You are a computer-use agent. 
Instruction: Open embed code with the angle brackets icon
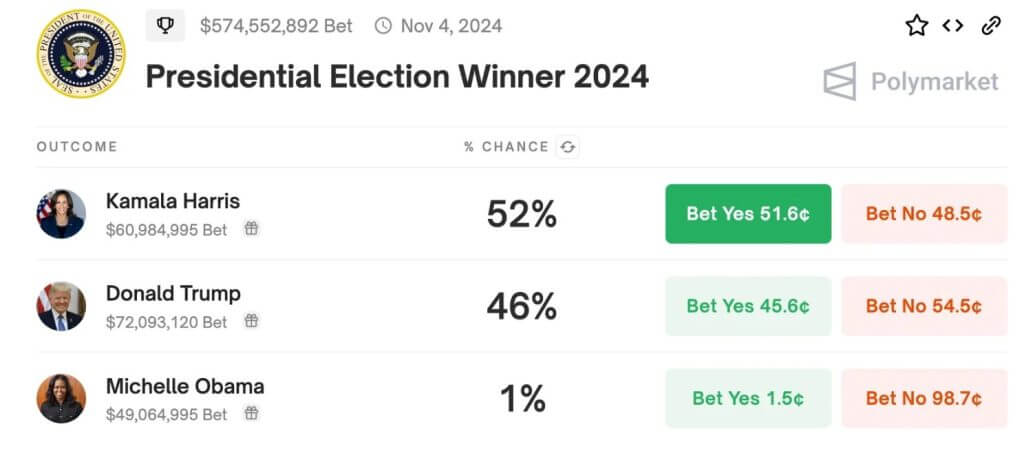click(x=953, y=25)
